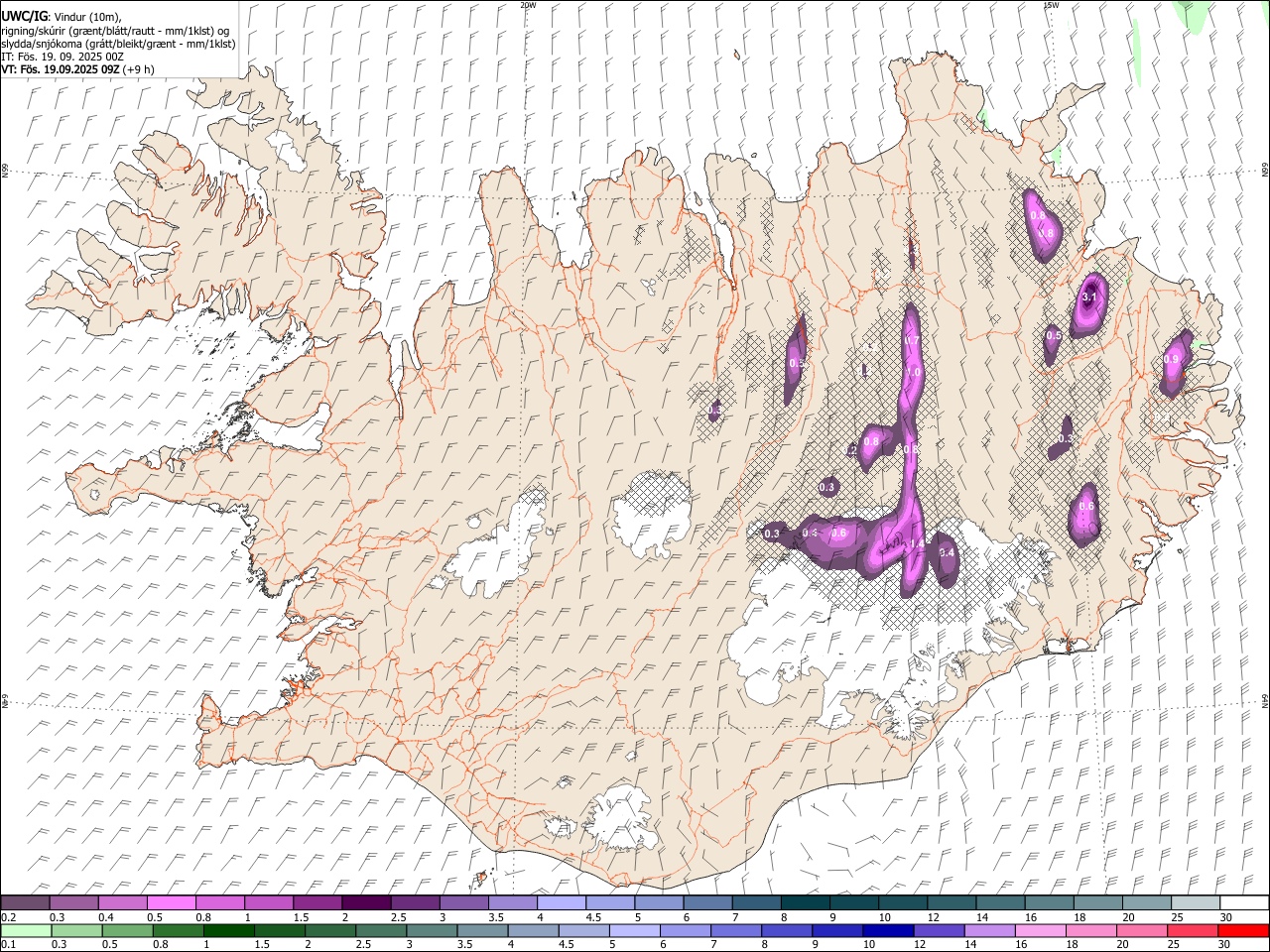This screenshot has height=952, width=1270.
Task: Select the 0.8–1 magenta swatch in the snow scale
Action: [220, 903]
